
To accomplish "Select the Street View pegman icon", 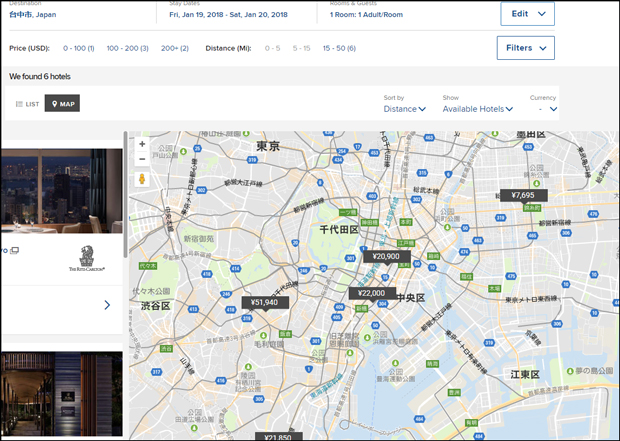I will [142, 179].
